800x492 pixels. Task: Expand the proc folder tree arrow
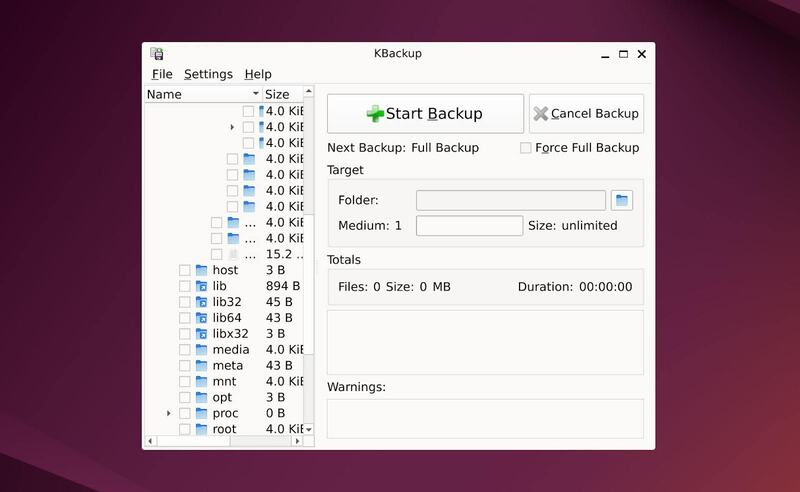coord(168,413)
